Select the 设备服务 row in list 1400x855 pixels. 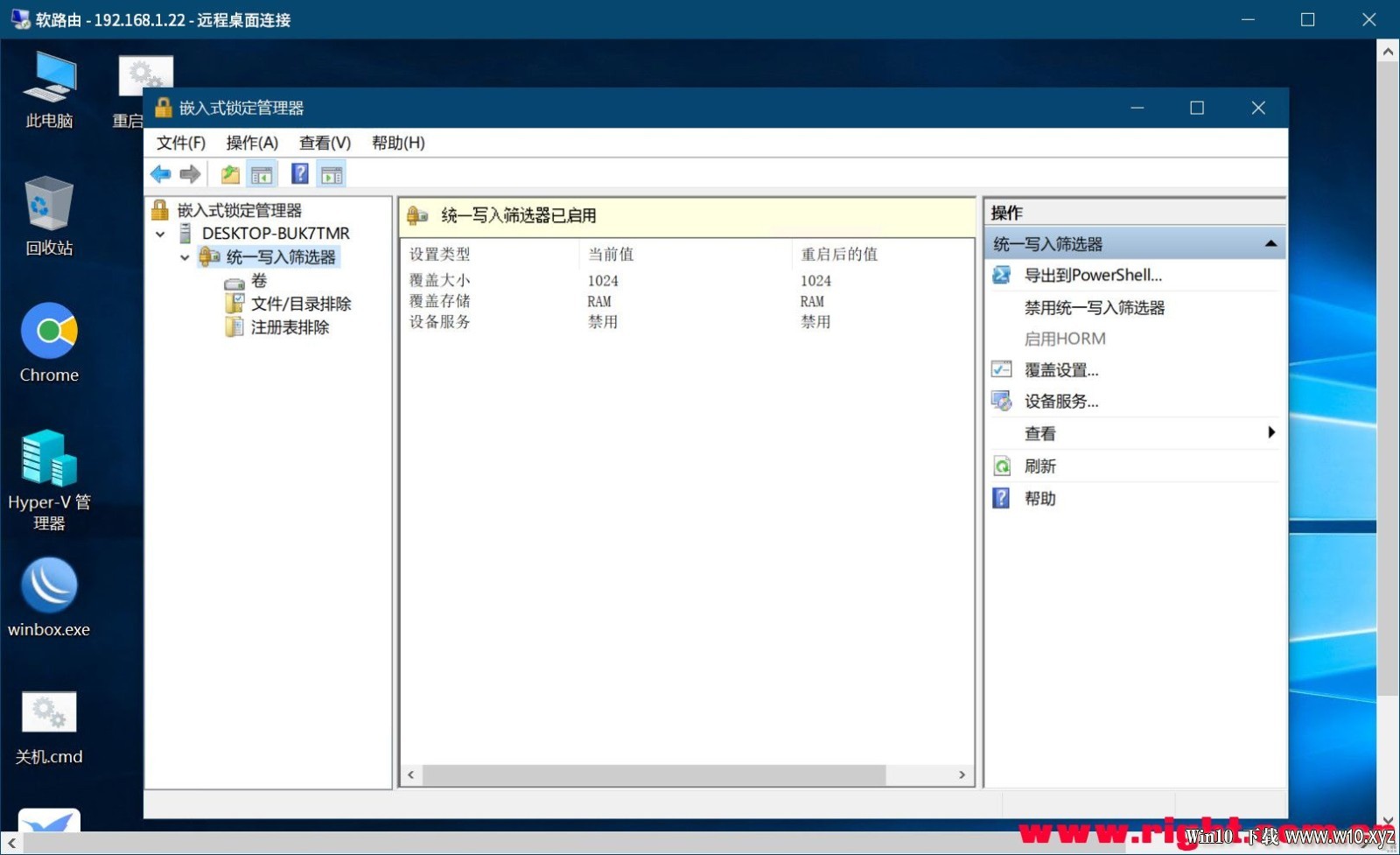coord(687,322)
